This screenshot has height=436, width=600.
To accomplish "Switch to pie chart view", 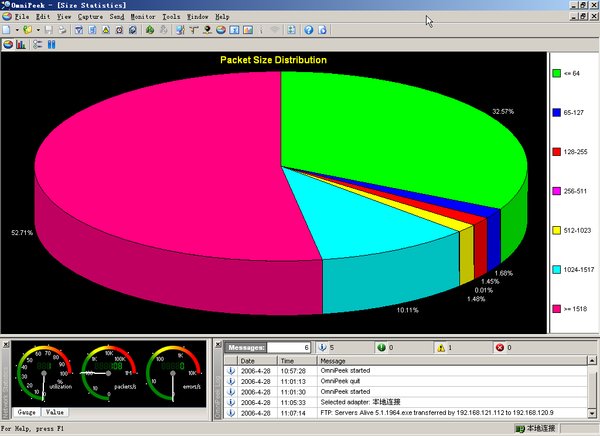I will point(8,45).
